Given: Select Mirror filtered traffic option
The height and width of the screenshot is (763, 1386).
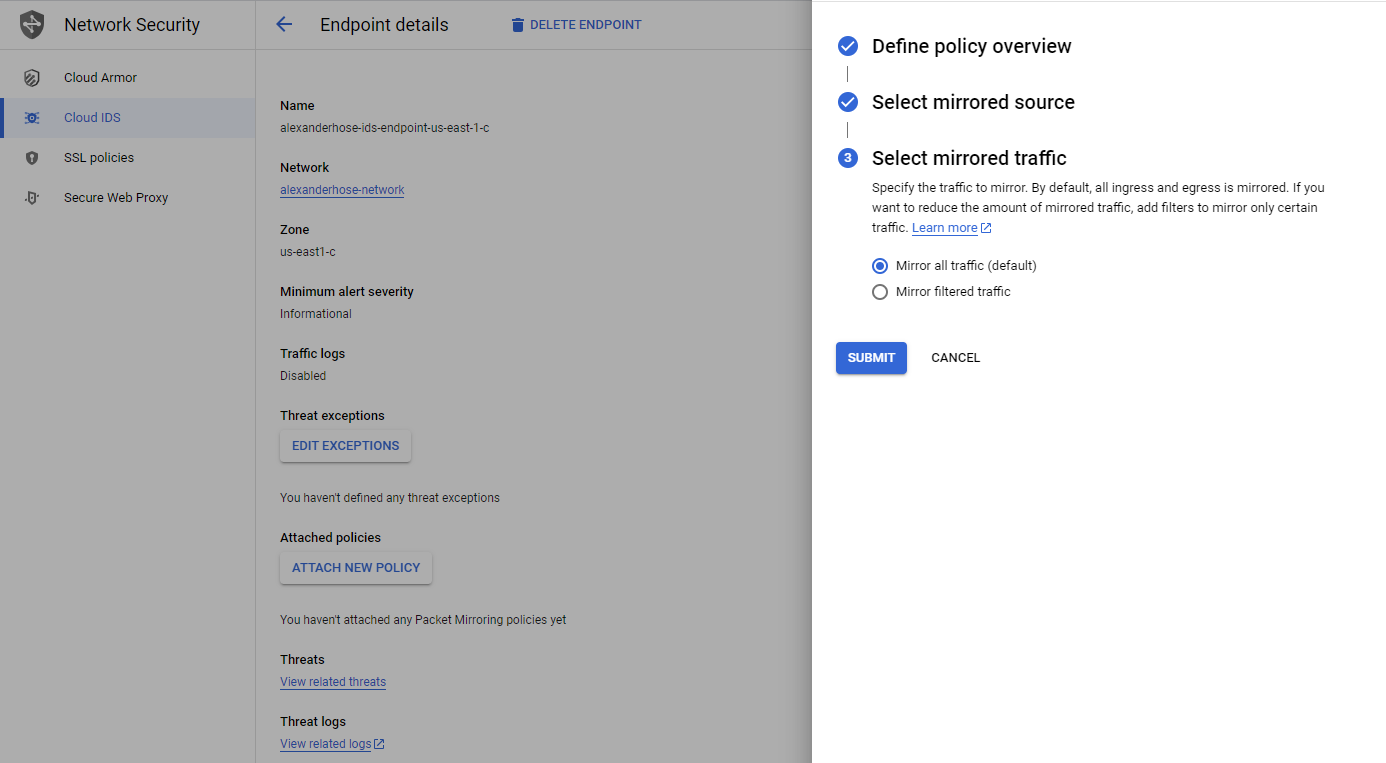Looking at the screenshot, I should 880,292.
